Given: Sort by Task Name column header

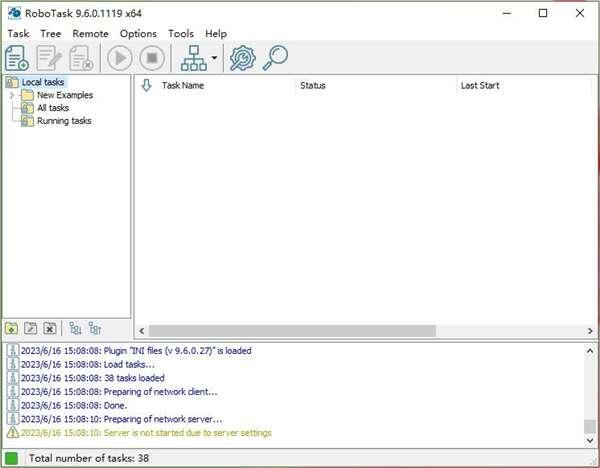Looking at the screenshot, I should coord(183,86).
